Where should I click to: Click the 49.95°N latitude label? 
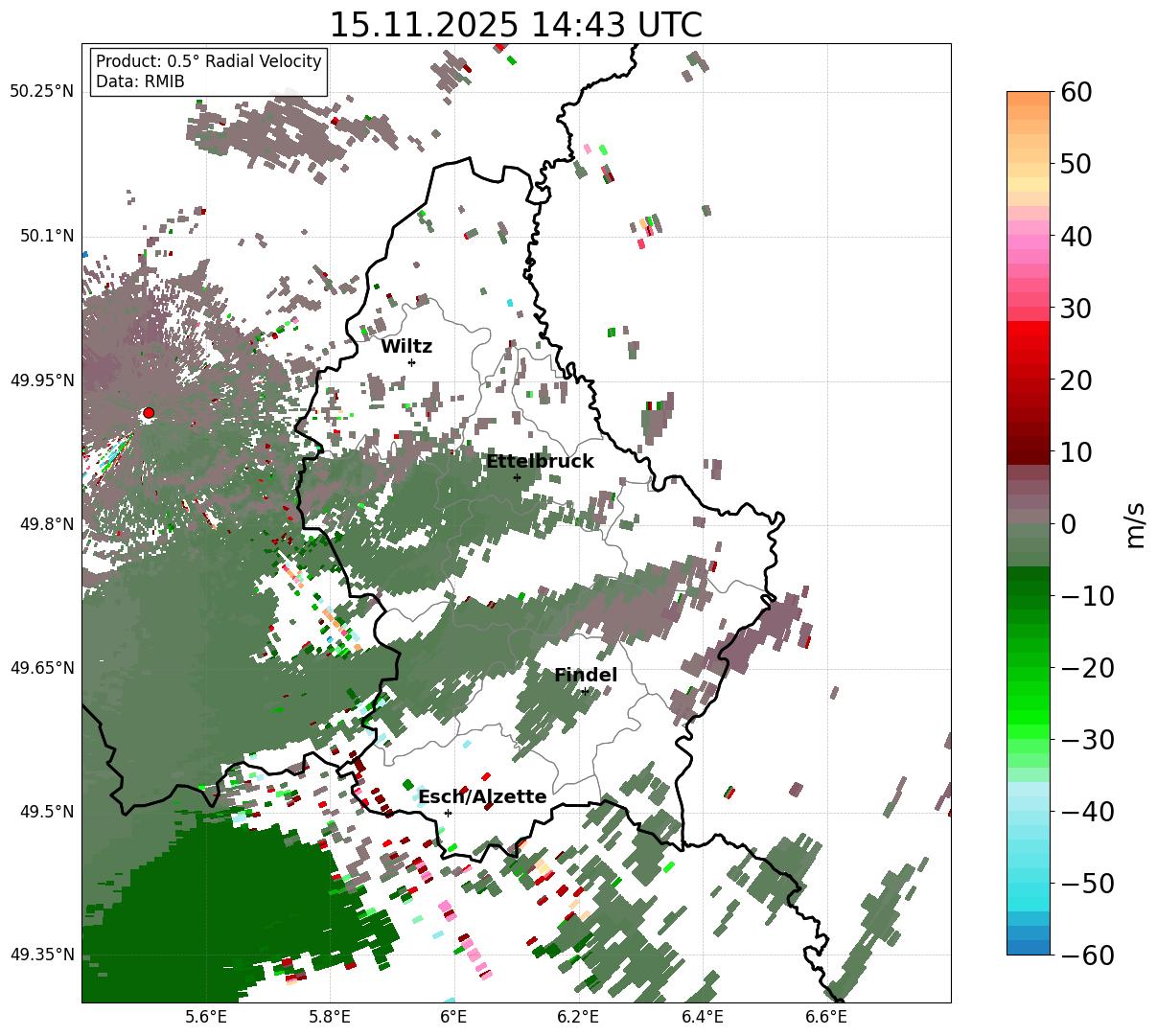click(x=41, y=380)
